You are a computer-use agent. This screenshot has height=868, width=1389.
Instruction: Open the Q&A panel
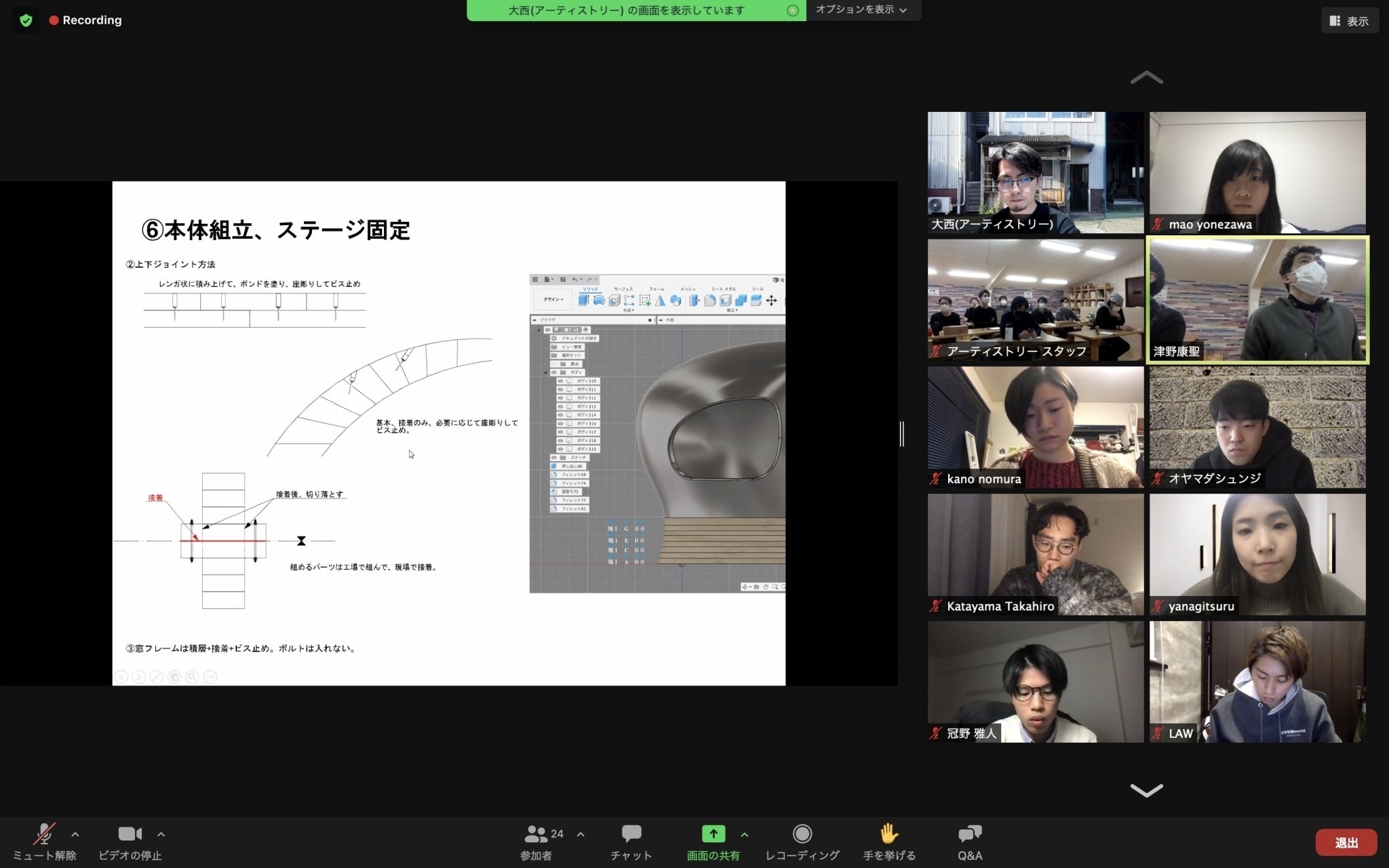pos(970,834)
